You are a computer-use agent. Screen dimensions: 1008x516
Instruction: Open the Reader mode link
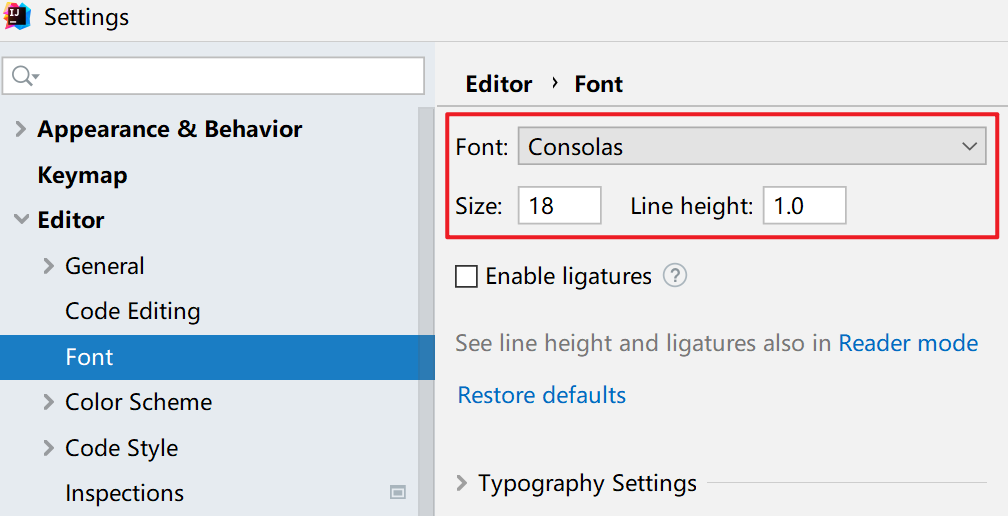tap(908, 343)
